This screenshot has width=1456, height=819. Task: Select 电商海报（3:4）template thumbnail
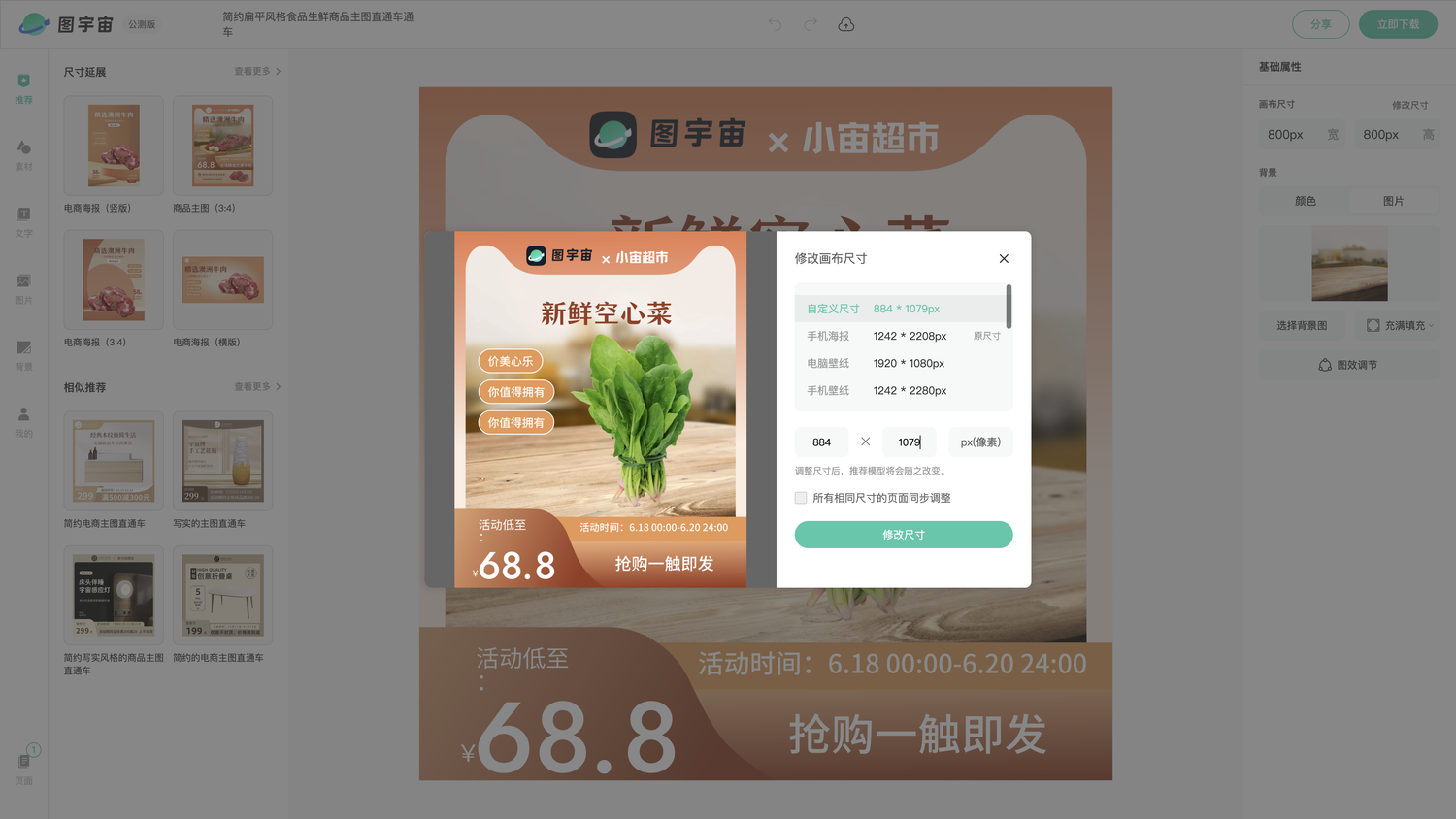(x=114, y=279)
